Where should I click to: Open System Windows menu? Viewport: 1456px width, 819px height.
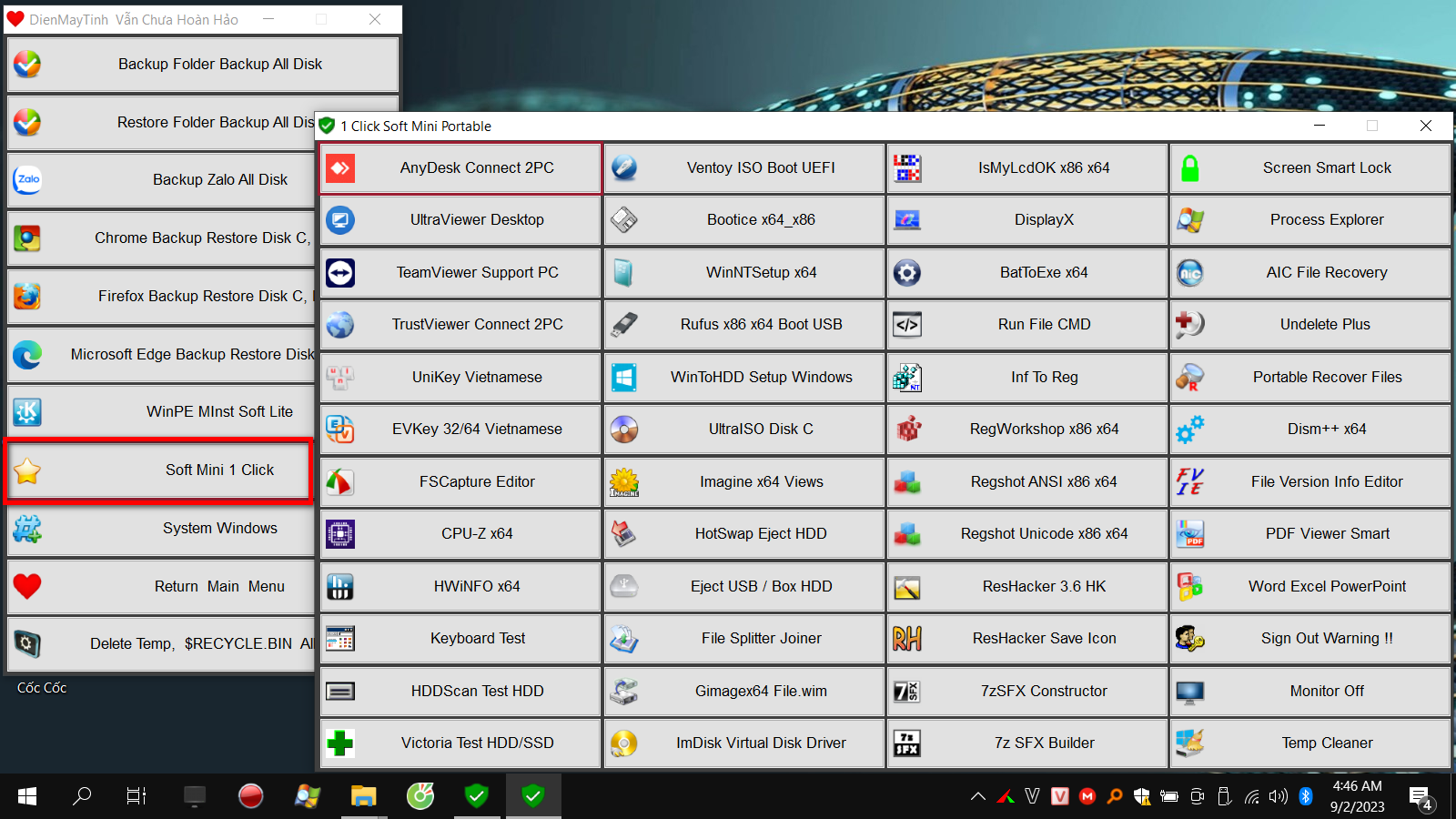161,529
